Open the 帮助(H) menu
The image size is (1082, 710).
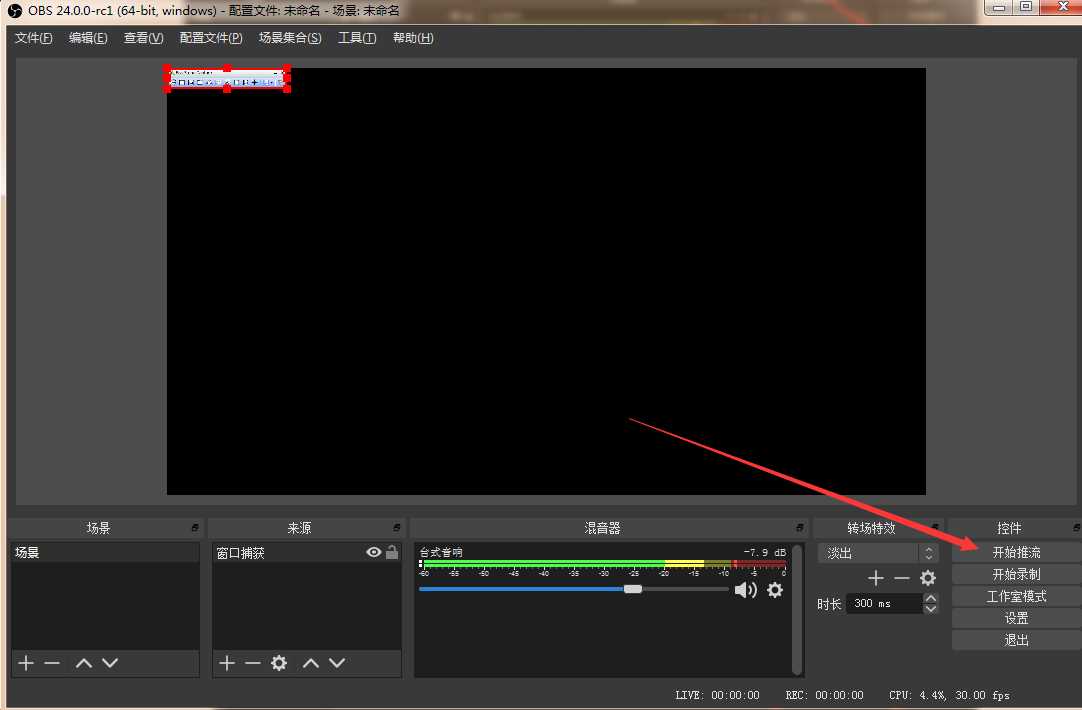[x=413, y=38]
